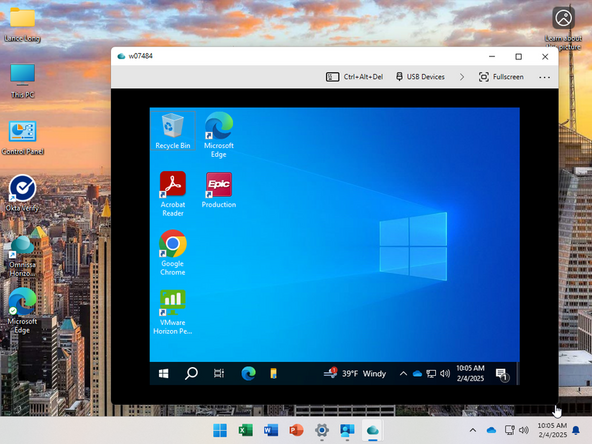
Task: Open Excel from the host taskbar
Action: pos(245,430)
